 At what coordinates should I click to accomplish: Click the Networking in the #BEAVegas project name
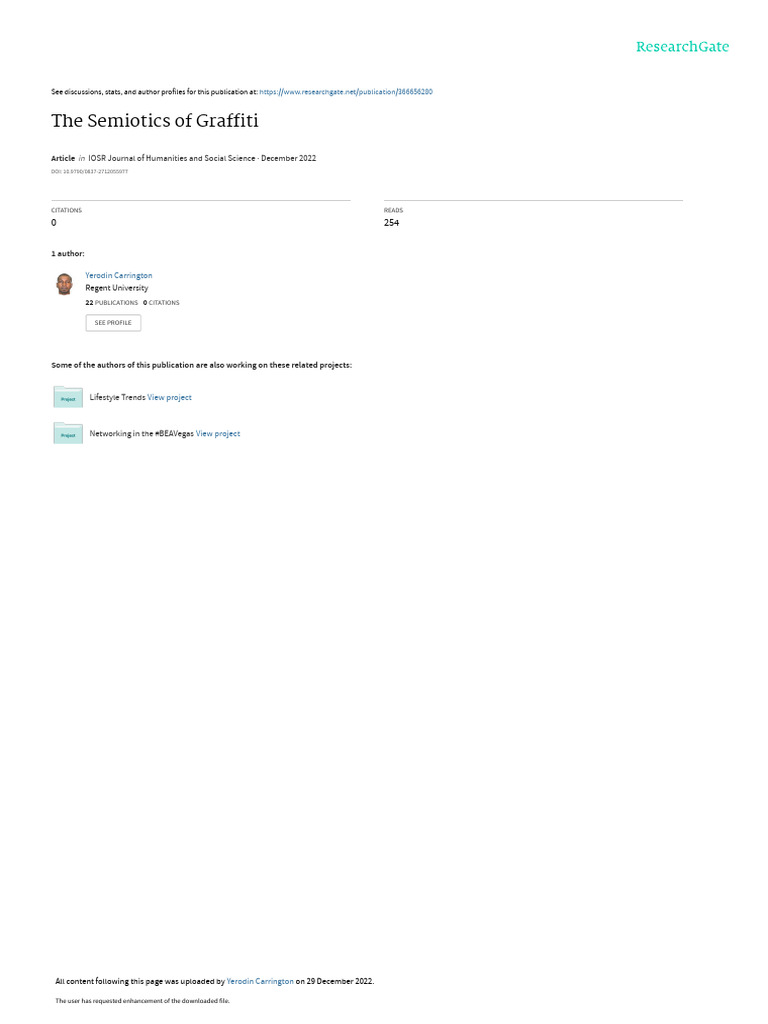142,434
